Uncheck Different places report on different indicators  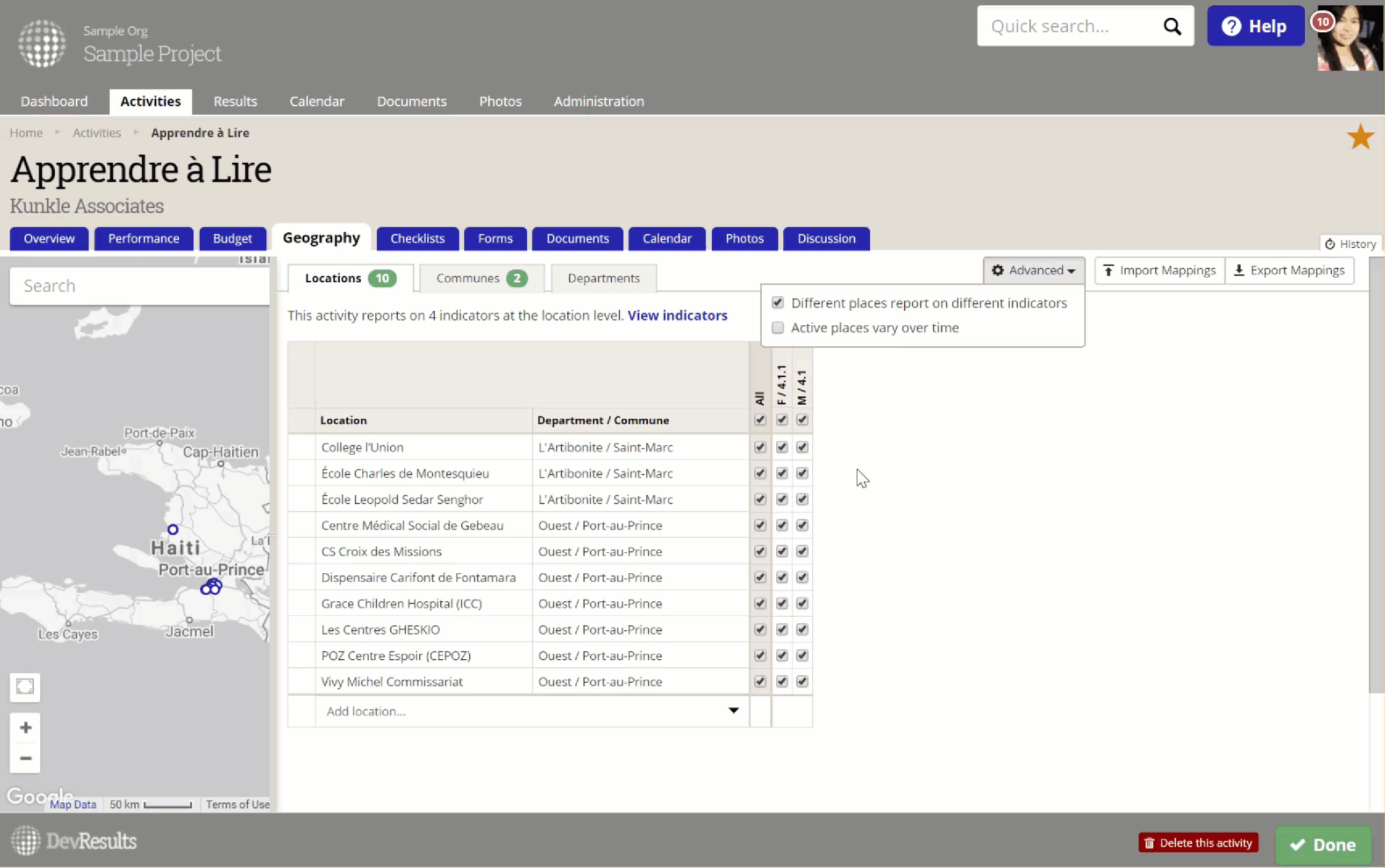click(x=778, y=303)
